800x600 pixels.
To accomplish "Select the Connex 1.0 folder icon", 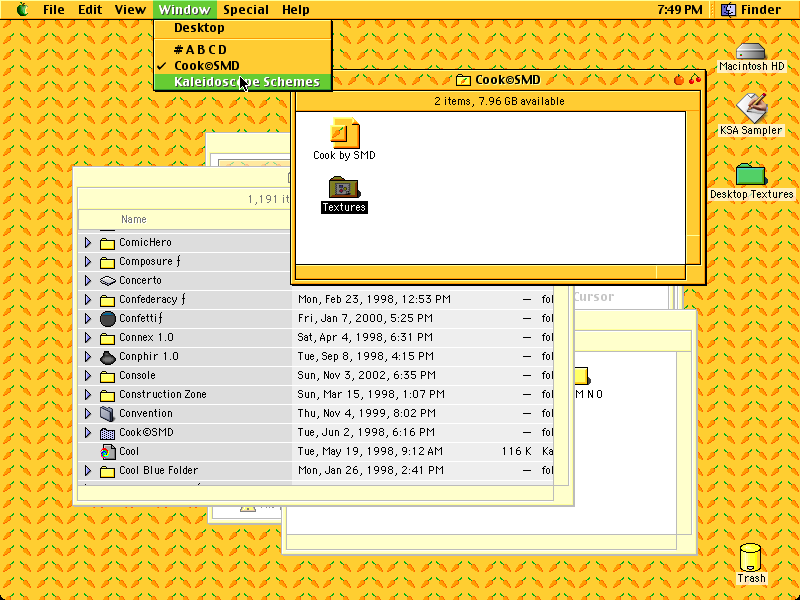I will click(107, 338).
